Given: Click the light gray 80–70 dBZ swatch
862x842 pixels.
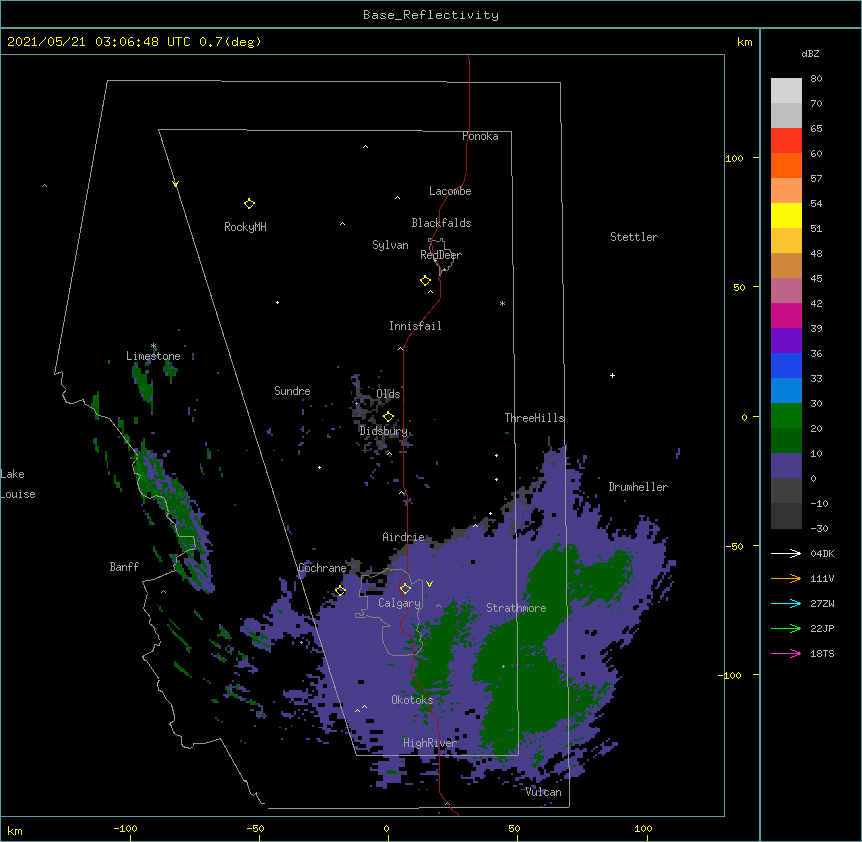Looking at the screenshot, I should [786, 91].
